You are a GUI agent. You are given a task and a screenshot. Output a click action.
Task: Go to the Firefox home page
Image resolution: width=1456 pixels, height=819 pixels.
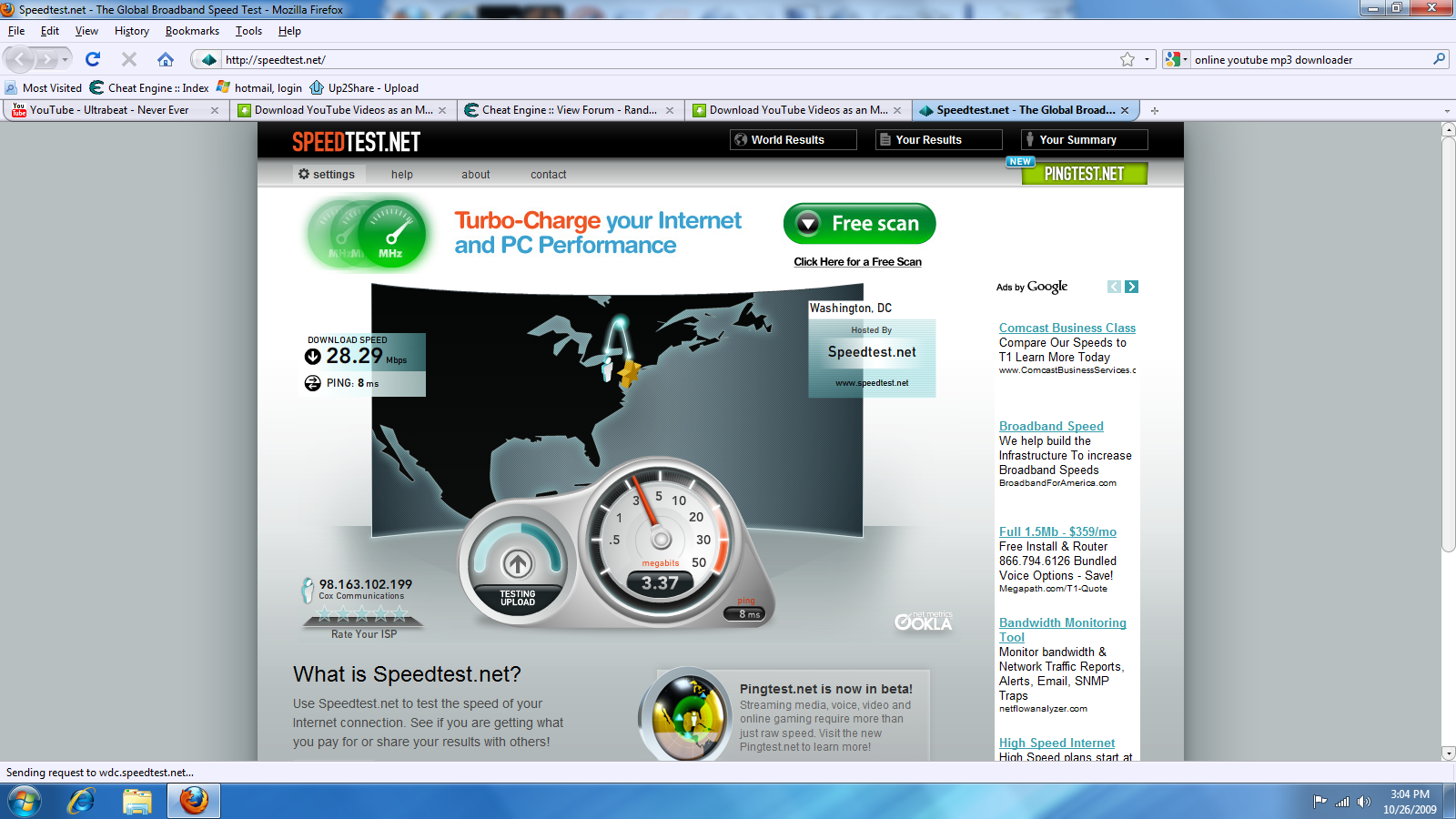(165, 59)
